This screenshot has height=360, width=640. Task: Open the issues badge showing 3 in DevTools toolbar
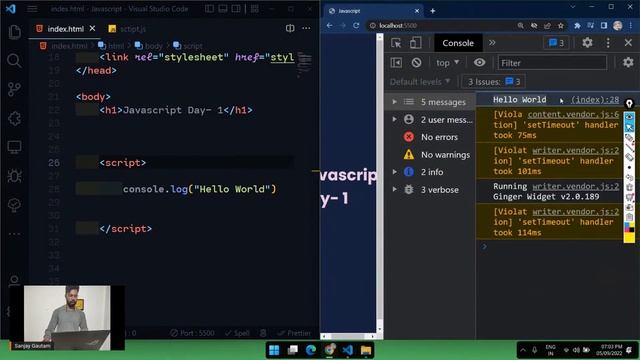point(556,43)
